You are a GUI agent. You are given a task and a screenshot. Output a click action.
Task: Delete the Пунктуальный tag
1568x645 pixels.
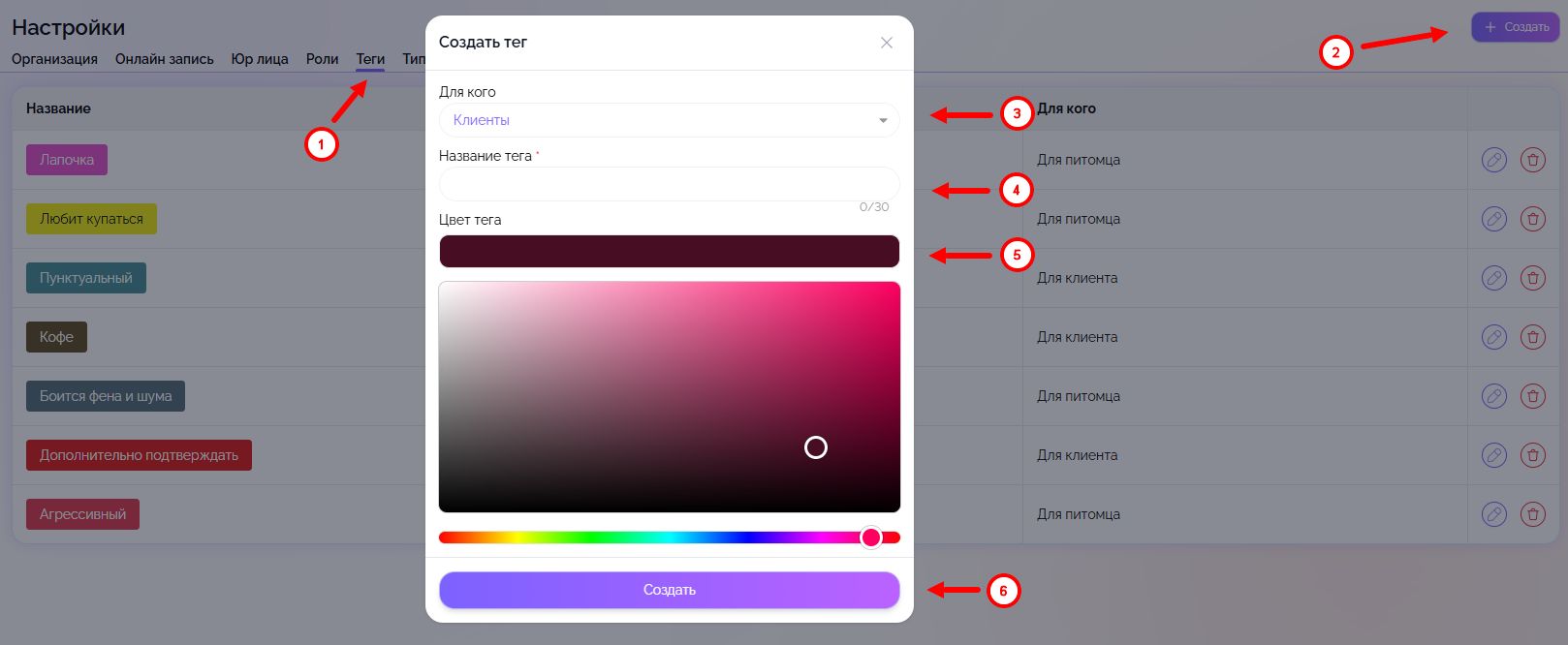pyautogui.click(x=1533, y=278)
